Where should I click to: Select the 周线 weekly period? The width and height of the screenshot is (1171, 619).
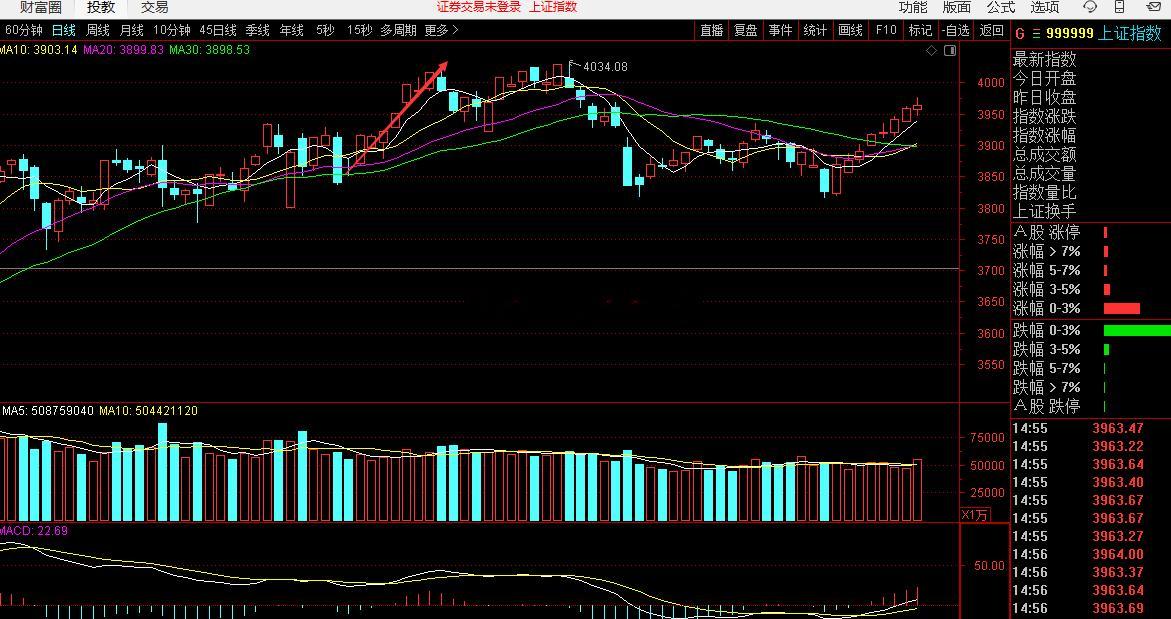pos(98,31)
